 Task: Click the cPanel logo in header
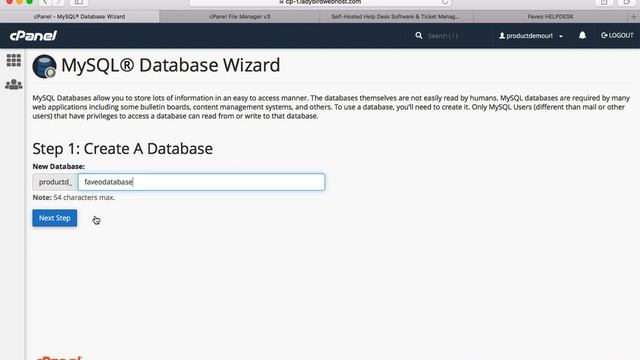pyautogui.click(x=33, y=36)
